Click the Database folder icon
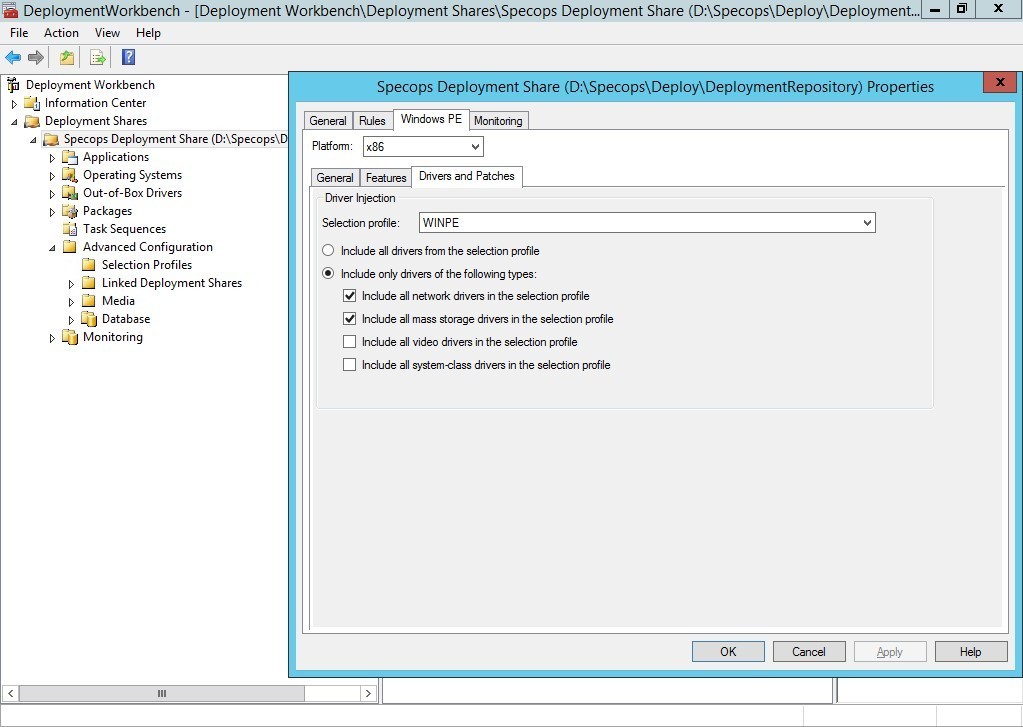The height and width of the screenshot is (727, 1023). click(x=89, y=318)
